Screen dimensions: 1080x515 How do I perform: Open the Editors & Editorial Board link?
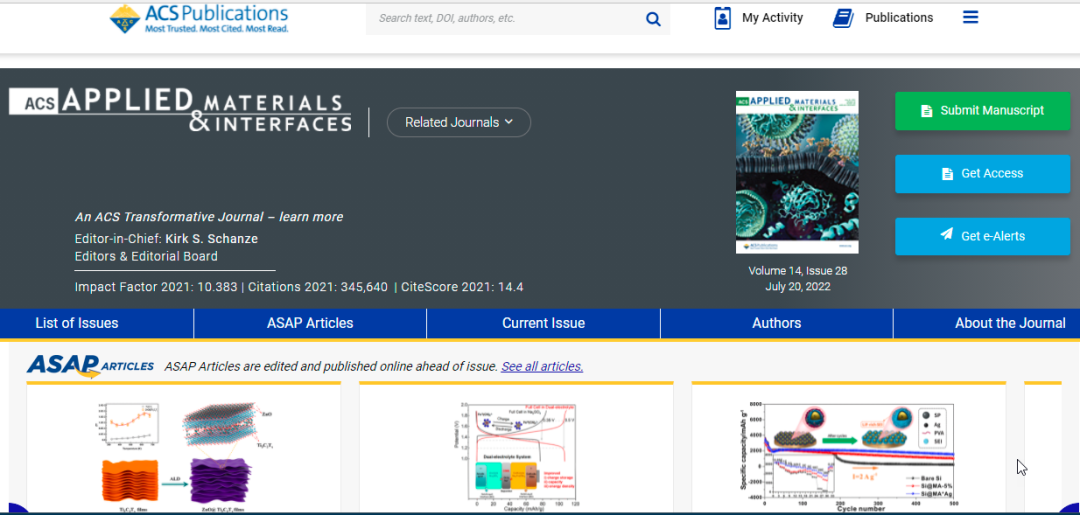146,256
